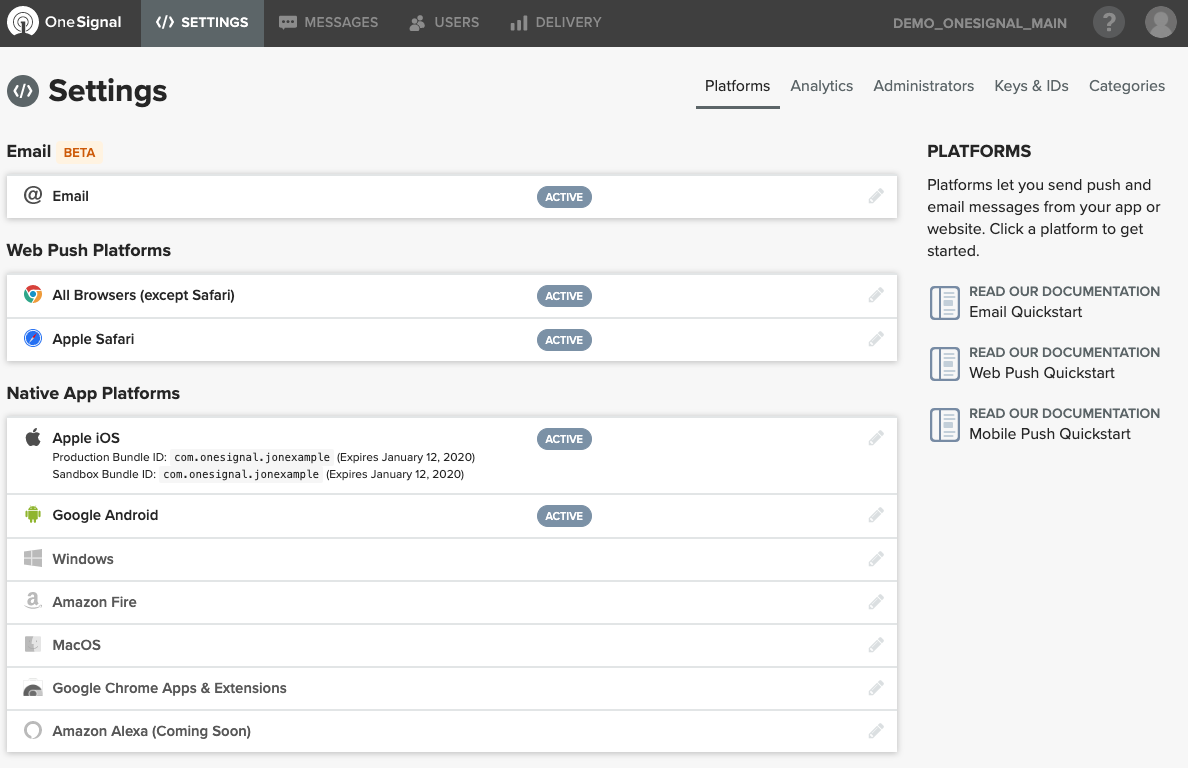The width and height of the screenshot is (1188, 768).
Task: Click the Apple Safari platform name
Action: [93, 339]
